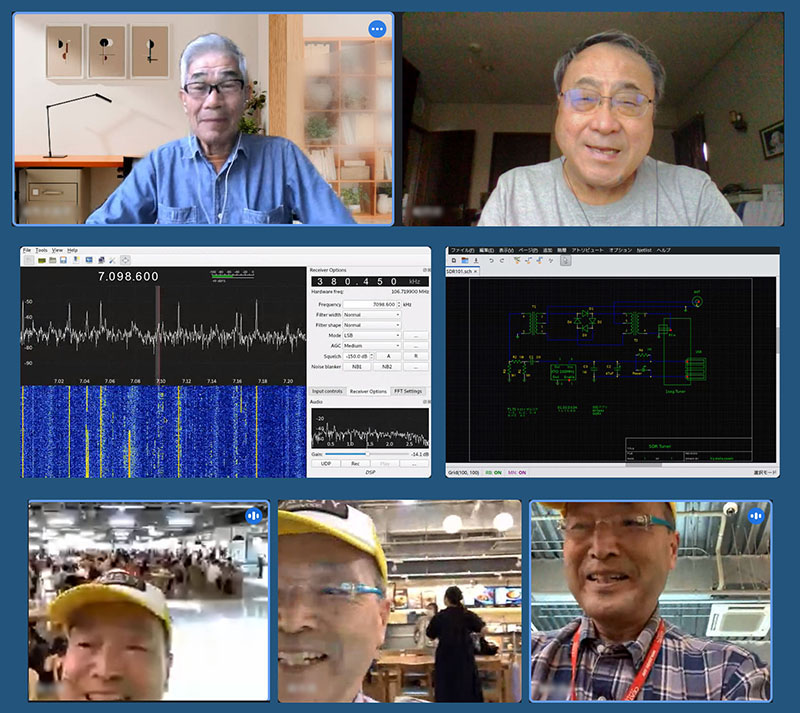Click the green hardware device icon in SDR toolbar
The width and height of the screenshot is (800, 713).
pos(42,260)
